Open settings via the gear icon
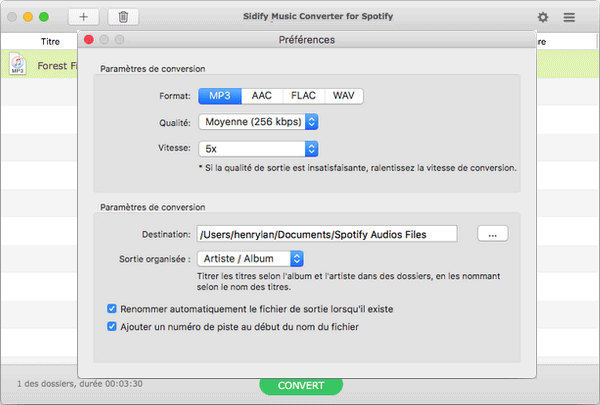Screen dimensions: 600x405 (x=543, y=17)
